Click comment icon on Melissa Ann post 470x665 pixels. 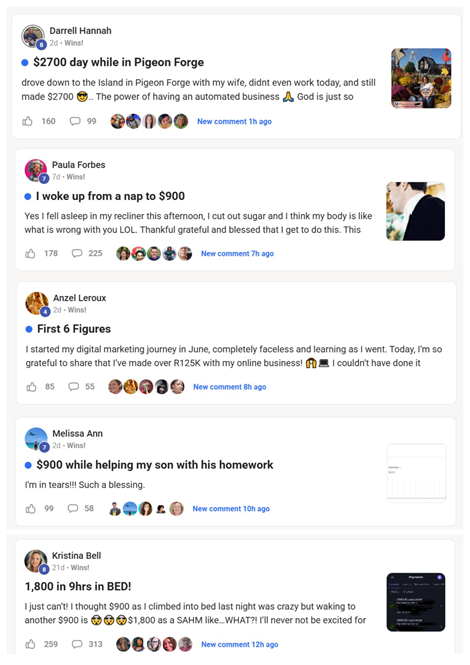(x=73, y=508)
